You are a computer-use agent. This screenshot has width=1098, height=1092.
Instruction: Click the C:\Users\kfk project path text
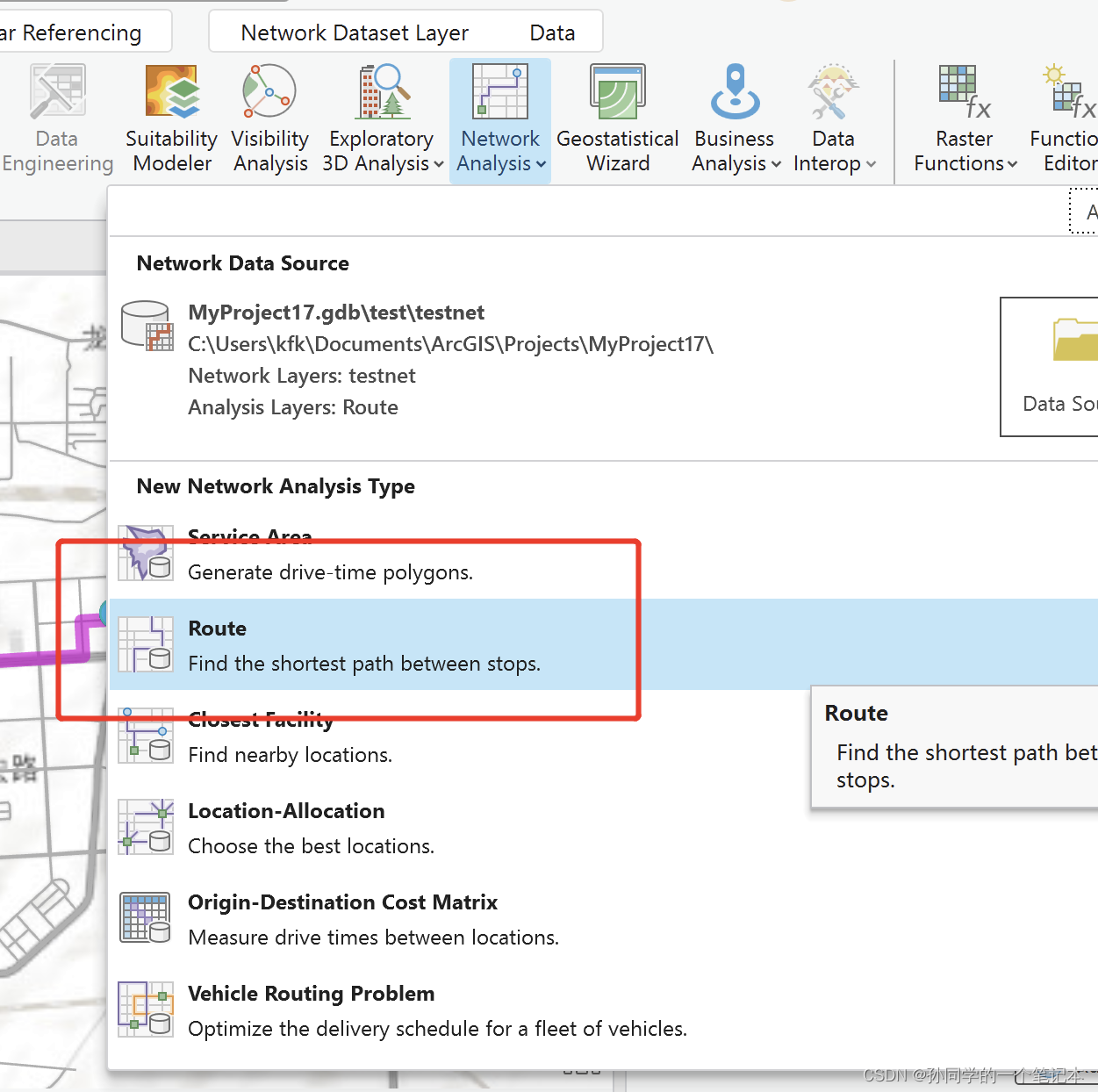pos(451,344)
